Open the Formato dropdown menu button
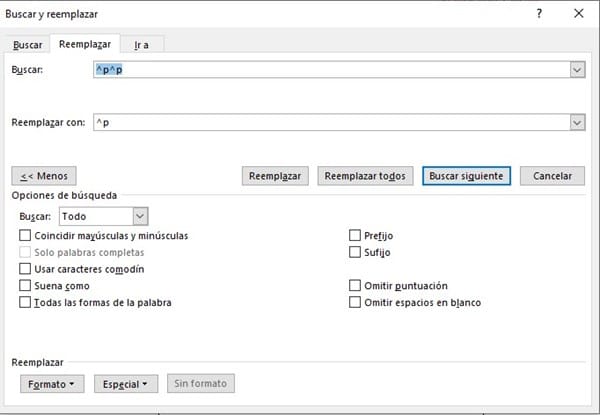Viewport: 600px width, 415px height. (51, 383)
